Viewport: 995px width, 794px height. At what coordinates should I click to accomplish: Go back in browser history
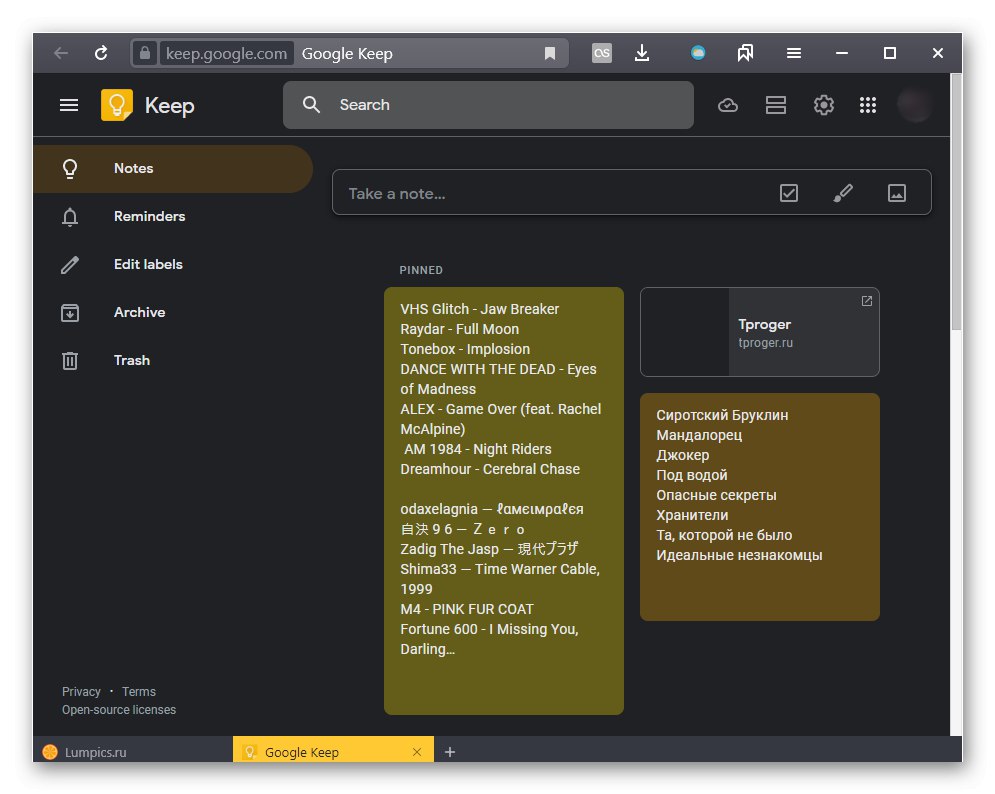61,53
